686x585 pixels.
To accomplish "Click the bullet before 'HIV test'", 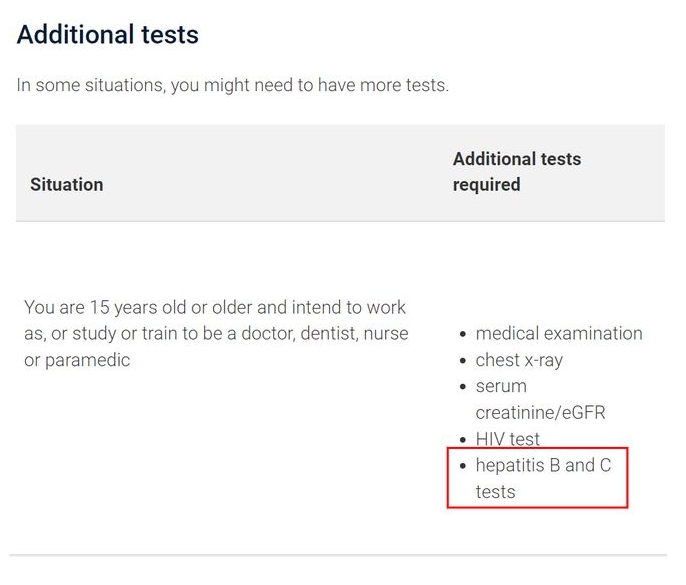I will [x=463, y=440].
